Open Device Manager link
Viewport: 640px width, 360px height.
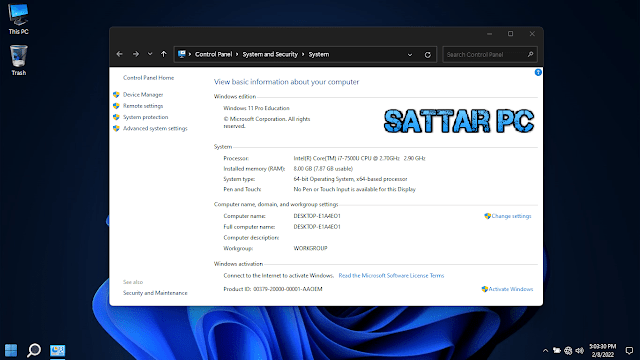[x=143, y=95]
